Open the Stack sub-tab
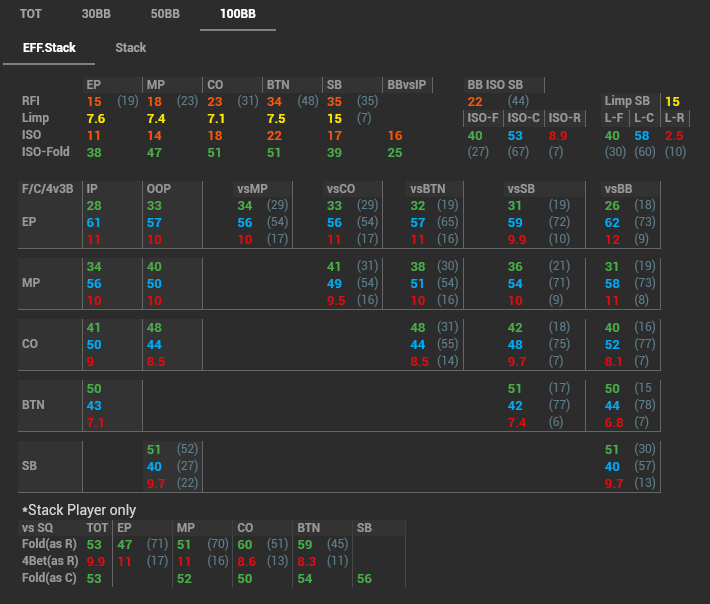 (x=131, y=47)
